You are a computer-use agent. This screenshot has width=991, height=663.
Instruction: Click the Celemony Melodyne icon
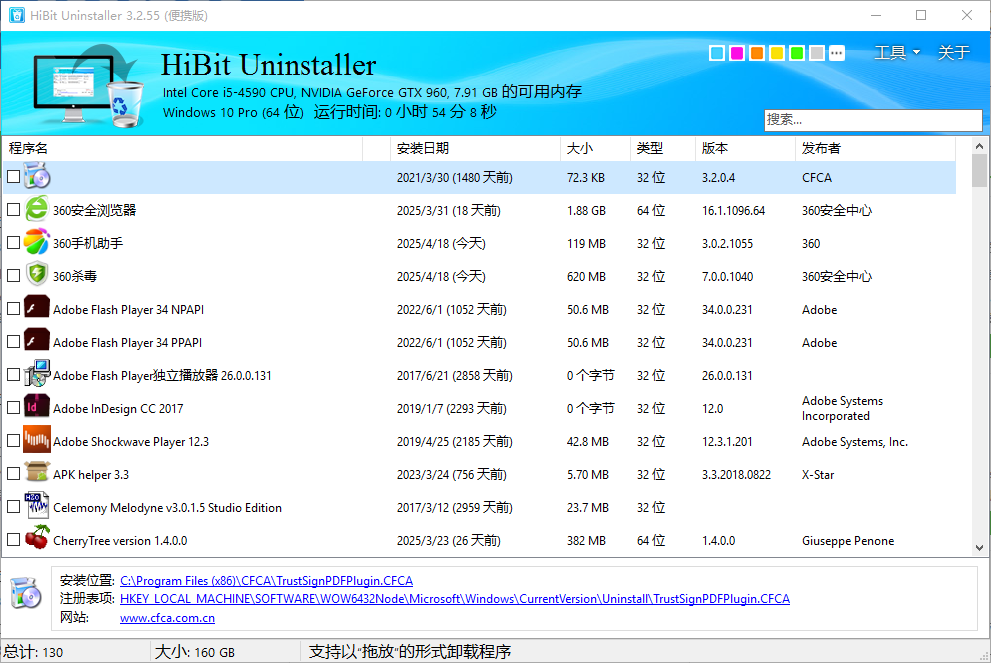[37, 506]
